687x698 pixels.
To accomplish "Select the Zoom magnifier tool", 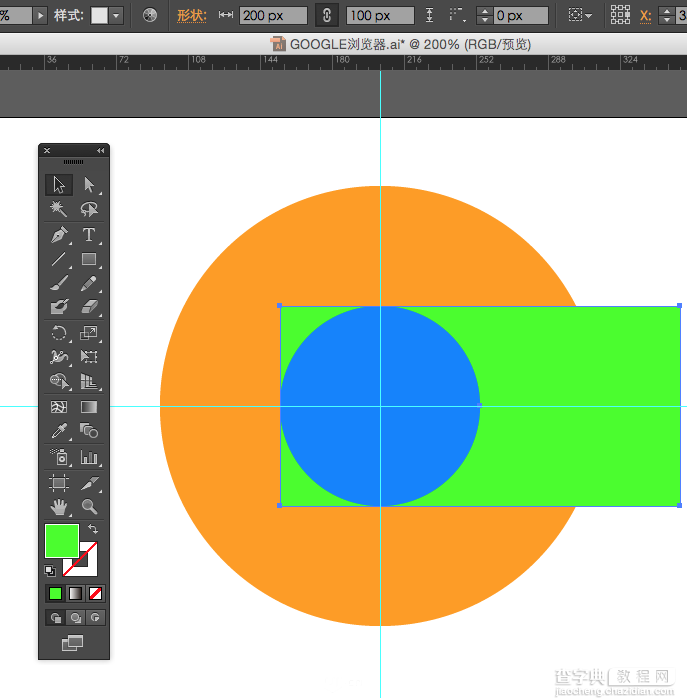I will click(89, 507).
